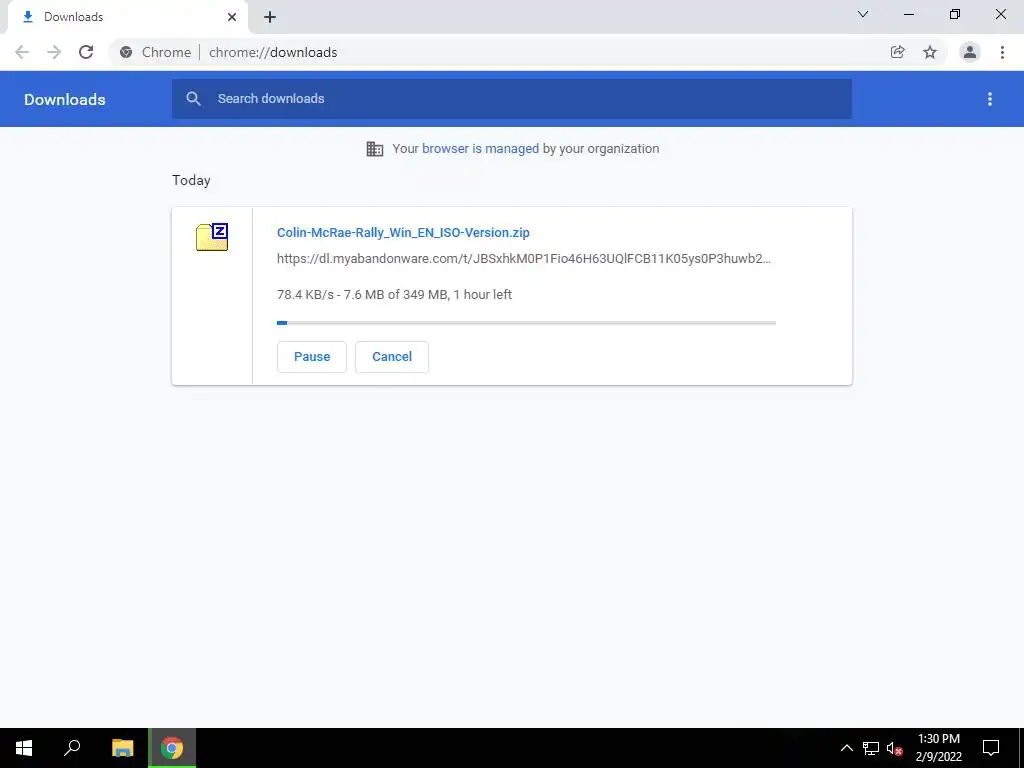Screen dimensions: 1024x768
Task: Click the zip file icon
Action: 212,237
